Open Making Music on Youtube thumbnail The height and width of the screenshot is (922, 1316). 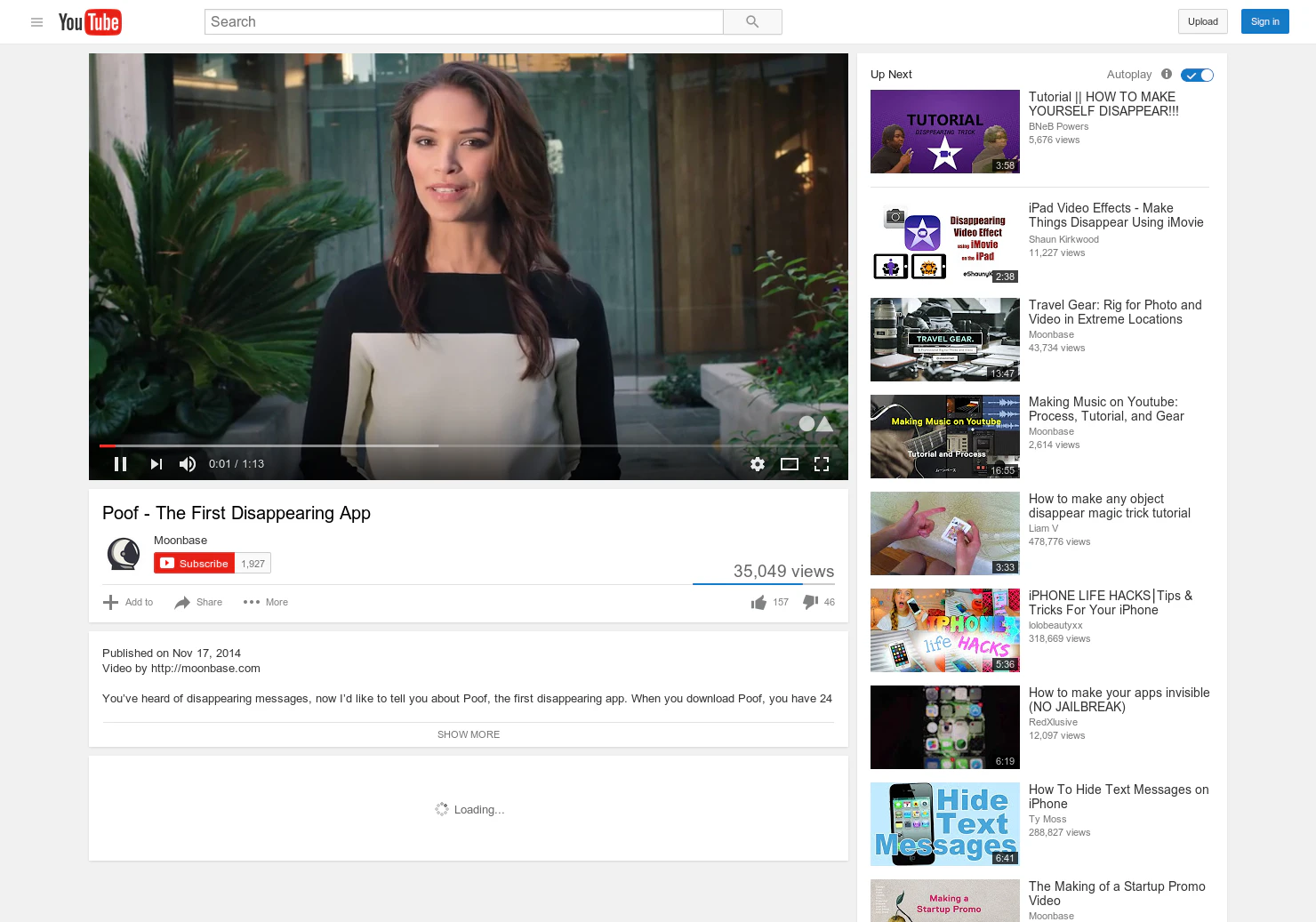pyautogui.click(x=945, y=437)
